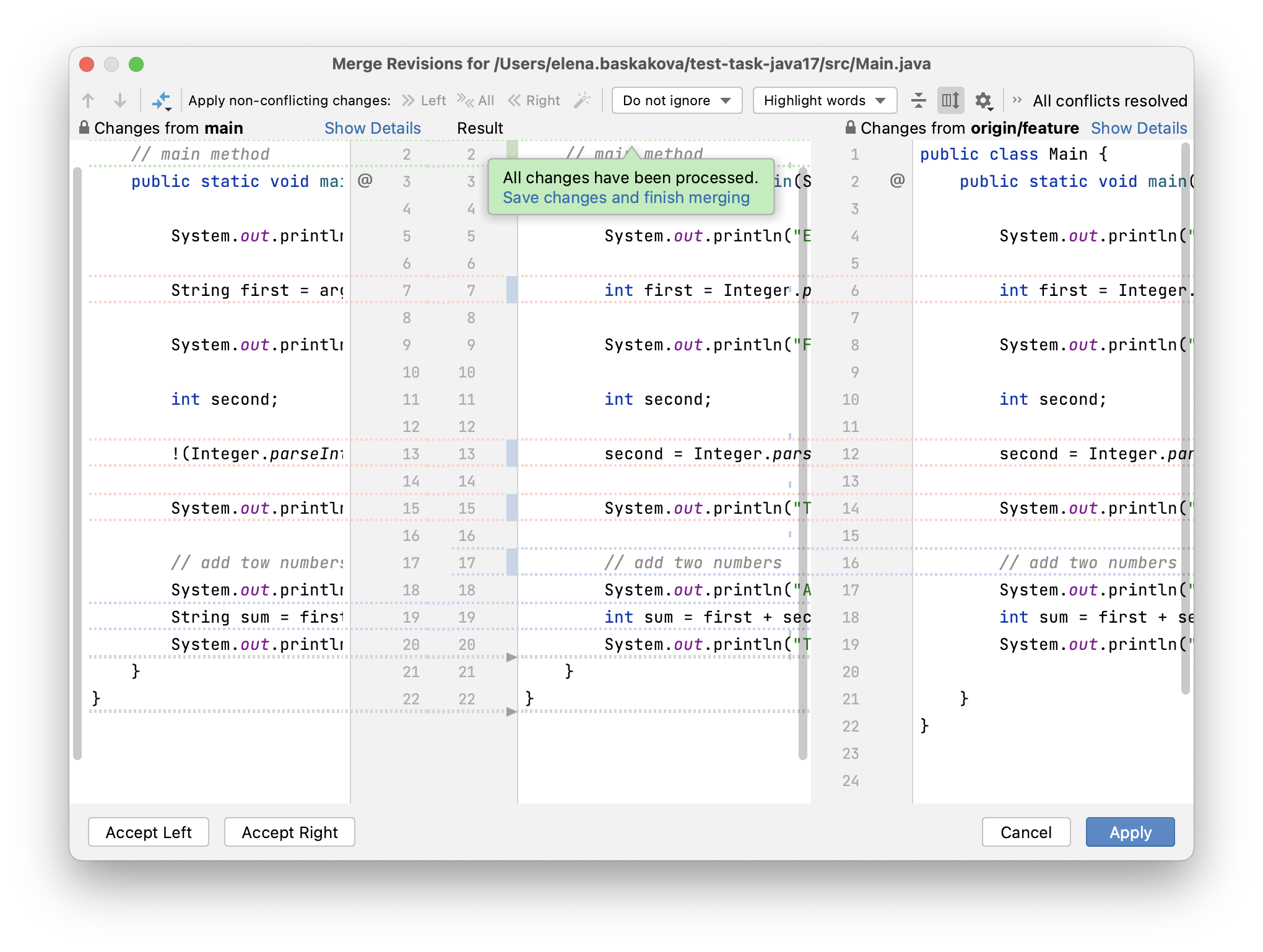The width and height of the screenshot is (1263, 952).
Task: Apply All non-conflicting changes
Action: click(475, 100)
